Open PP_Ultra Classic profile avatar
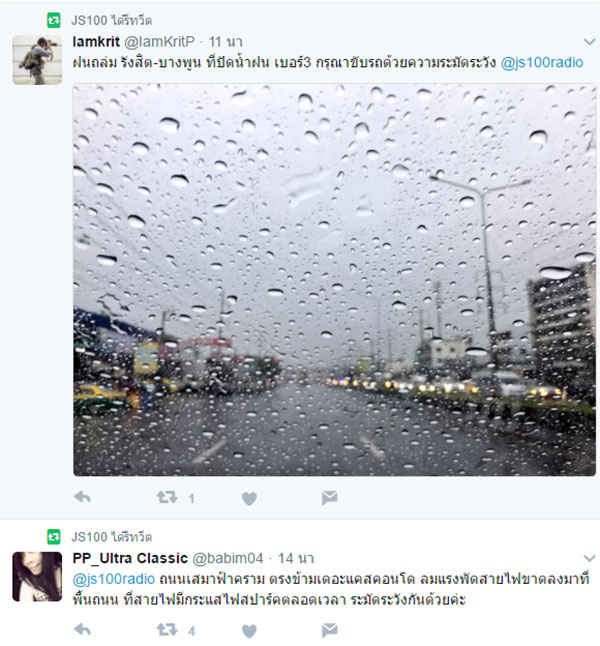The width and height of the screenshot is (600, 646). (x=37, y=576)
